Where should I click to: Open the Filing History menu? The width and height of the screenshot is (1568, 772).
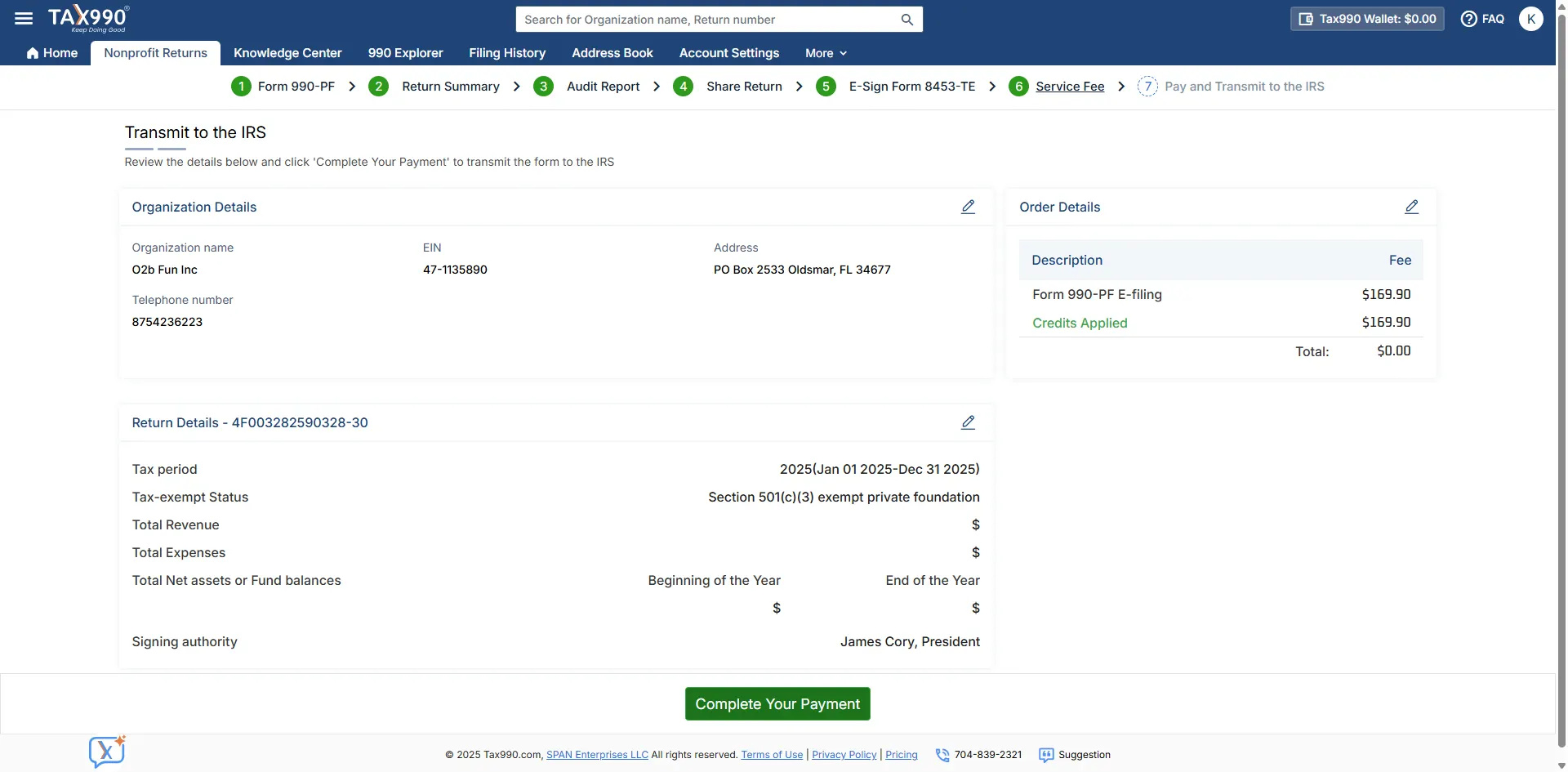[506, 53]
